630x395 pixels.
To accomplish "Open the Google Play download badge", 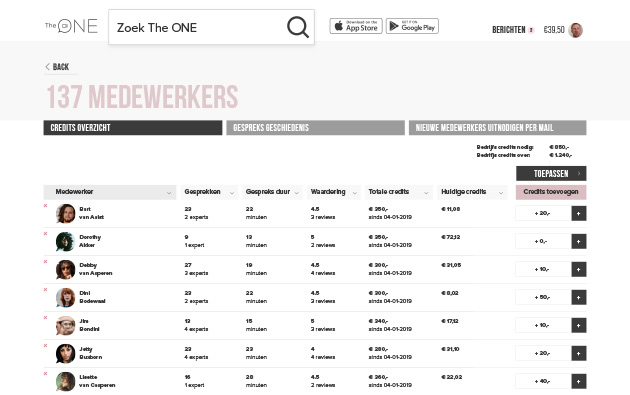I will tap(412, 26).
